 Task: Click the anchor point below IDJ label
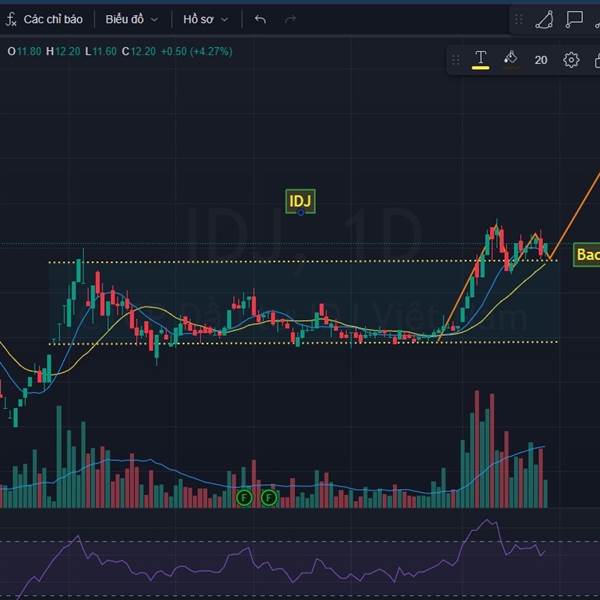(x=301, y=212)
